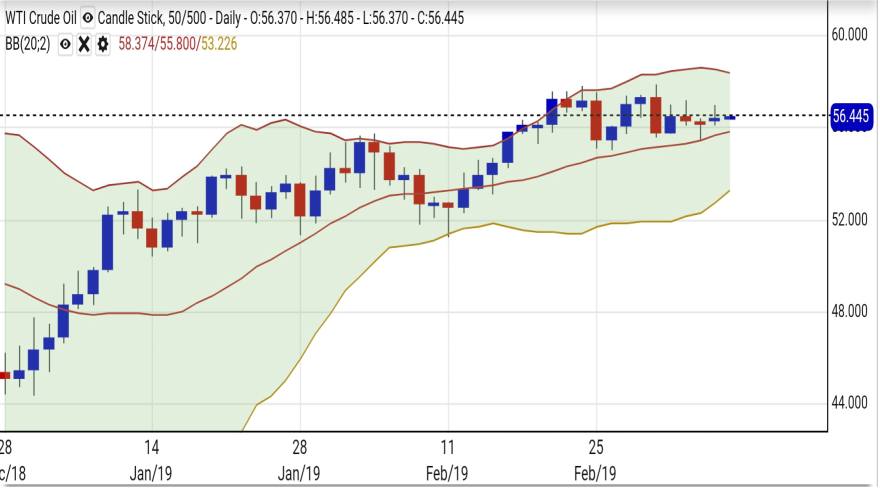Hide the BB(20;2) indicator with eye icon
Screen dimensions: 880x488
point(66,44)
